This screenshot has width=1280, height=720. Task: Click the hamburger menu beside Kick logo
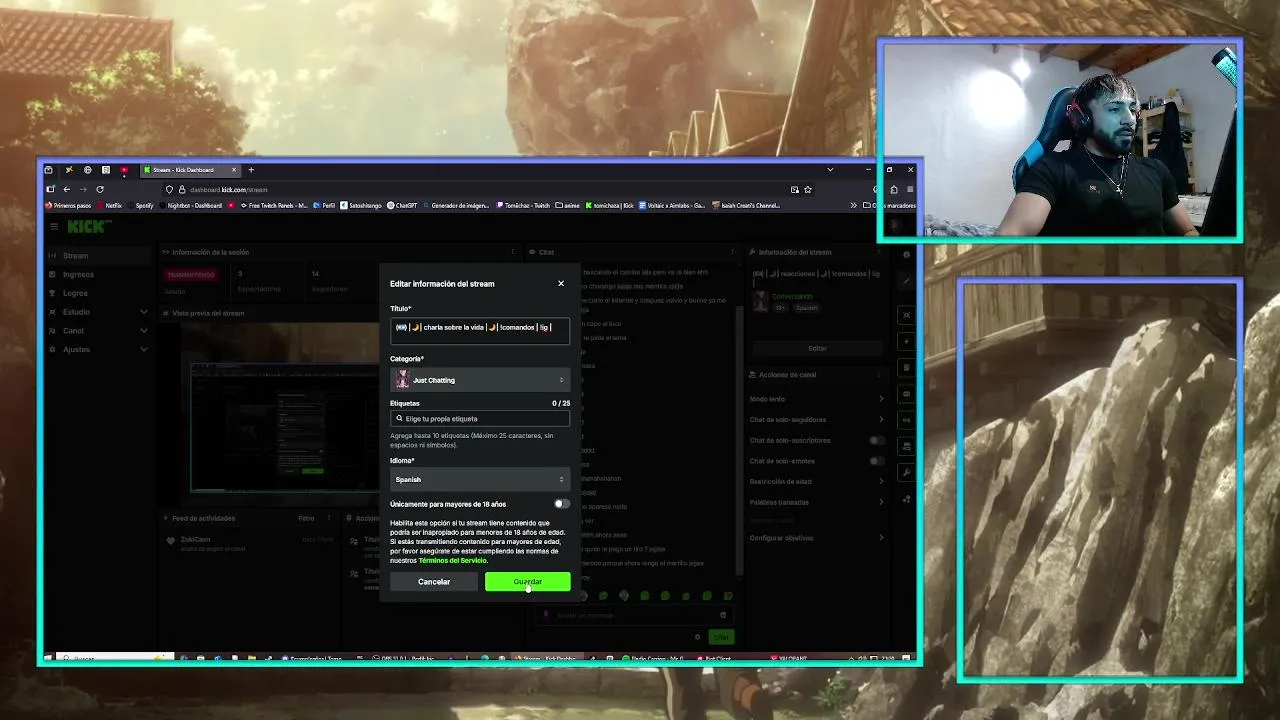pos(54,226)
